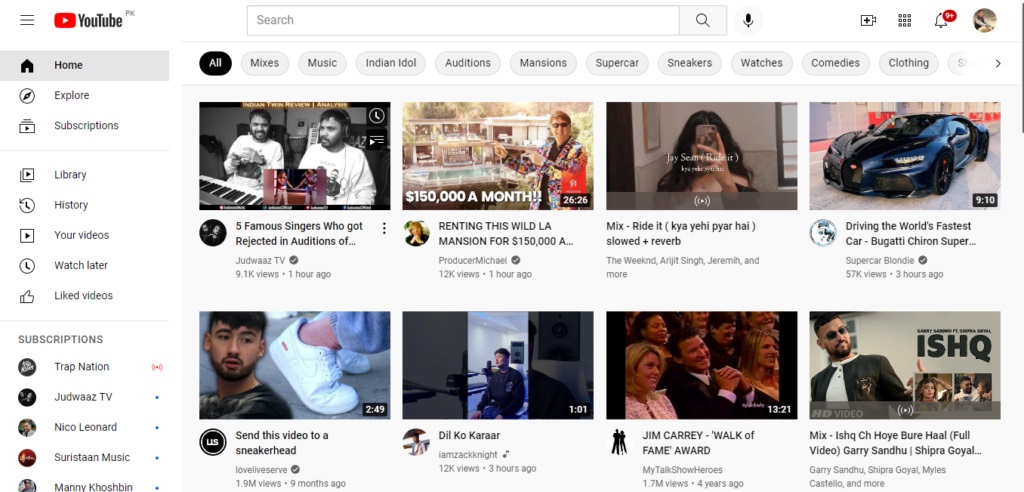1024x492 pixels.
Task: Click the YouTube logo
Action: click(88, 20)
